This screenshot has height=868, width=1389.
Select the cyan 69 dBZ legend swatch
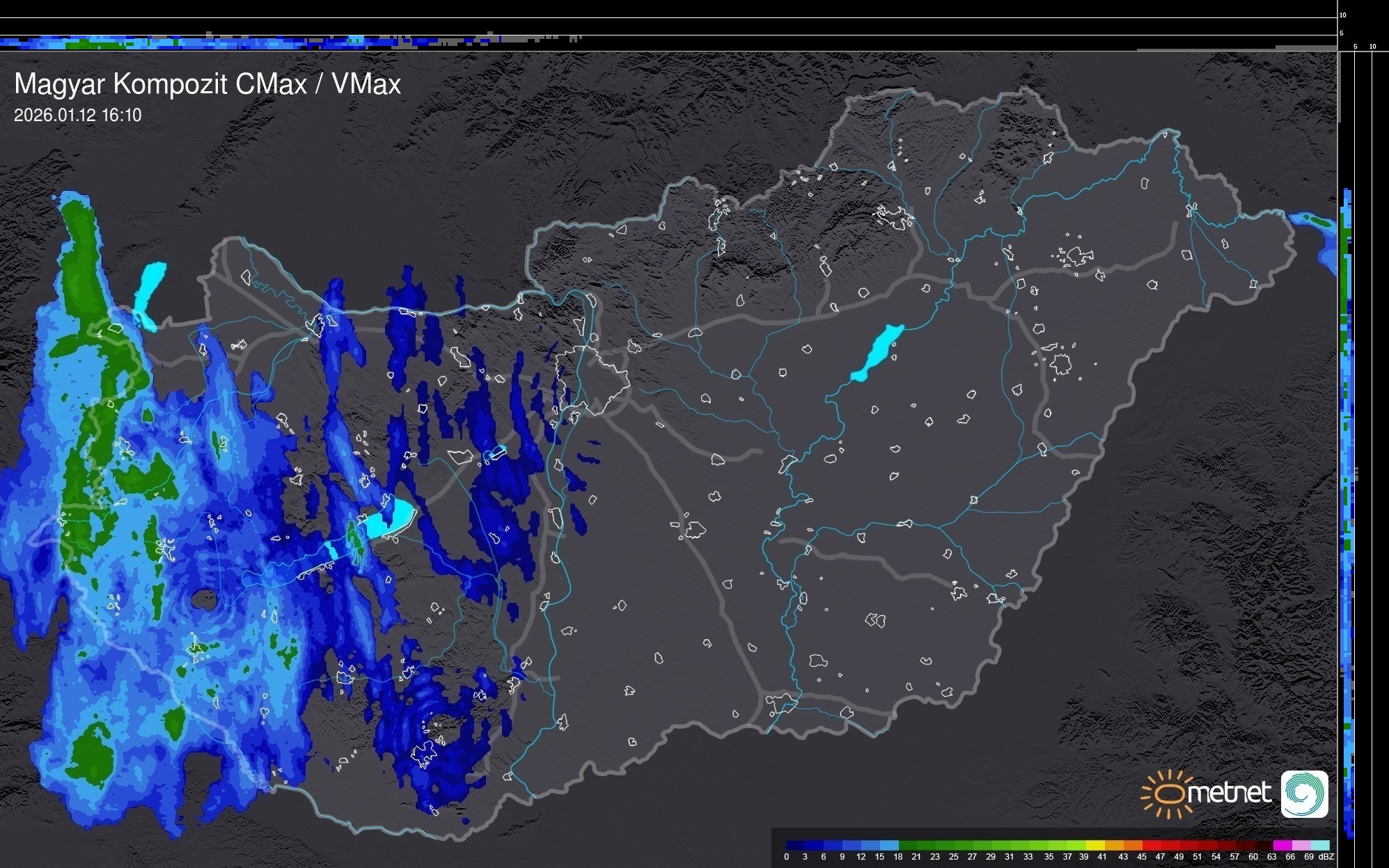pos(1319,846)
